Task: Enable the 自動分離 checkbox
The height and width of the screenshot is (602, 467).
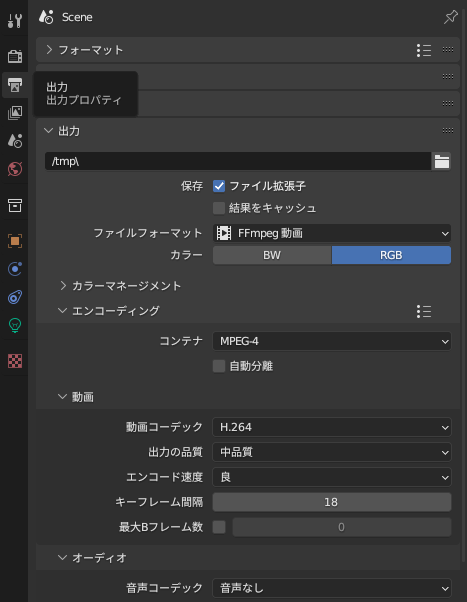Action: tap(219, 366)
